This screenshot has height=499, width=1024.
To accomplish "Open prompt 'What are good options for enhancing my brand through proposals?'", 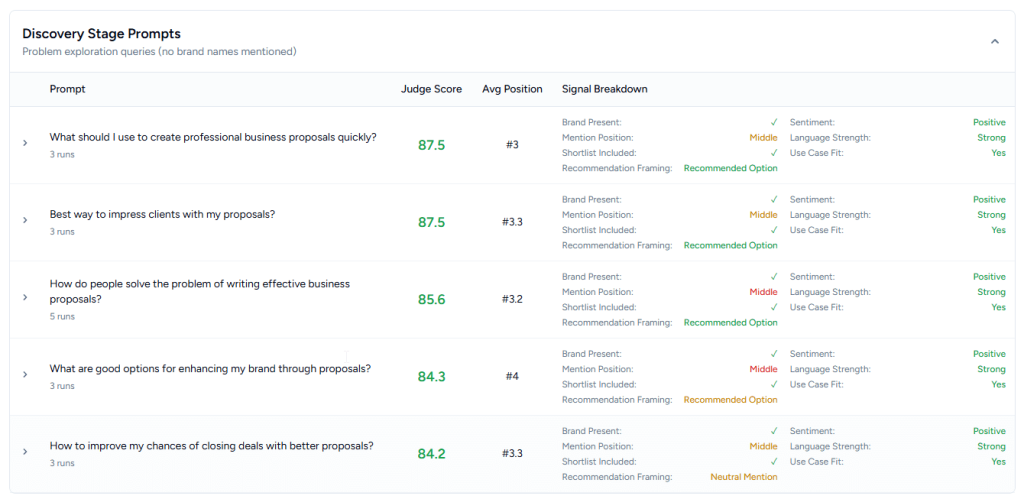I will coord(210,368).
